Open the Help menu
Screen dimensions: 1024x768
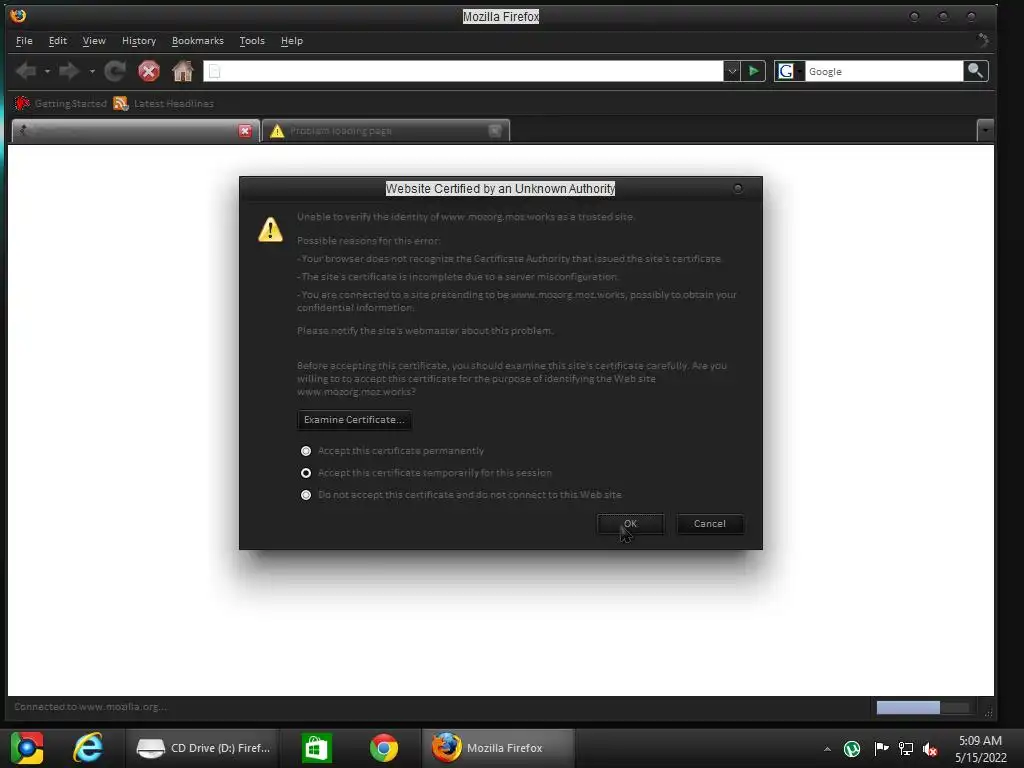(292, 40)
